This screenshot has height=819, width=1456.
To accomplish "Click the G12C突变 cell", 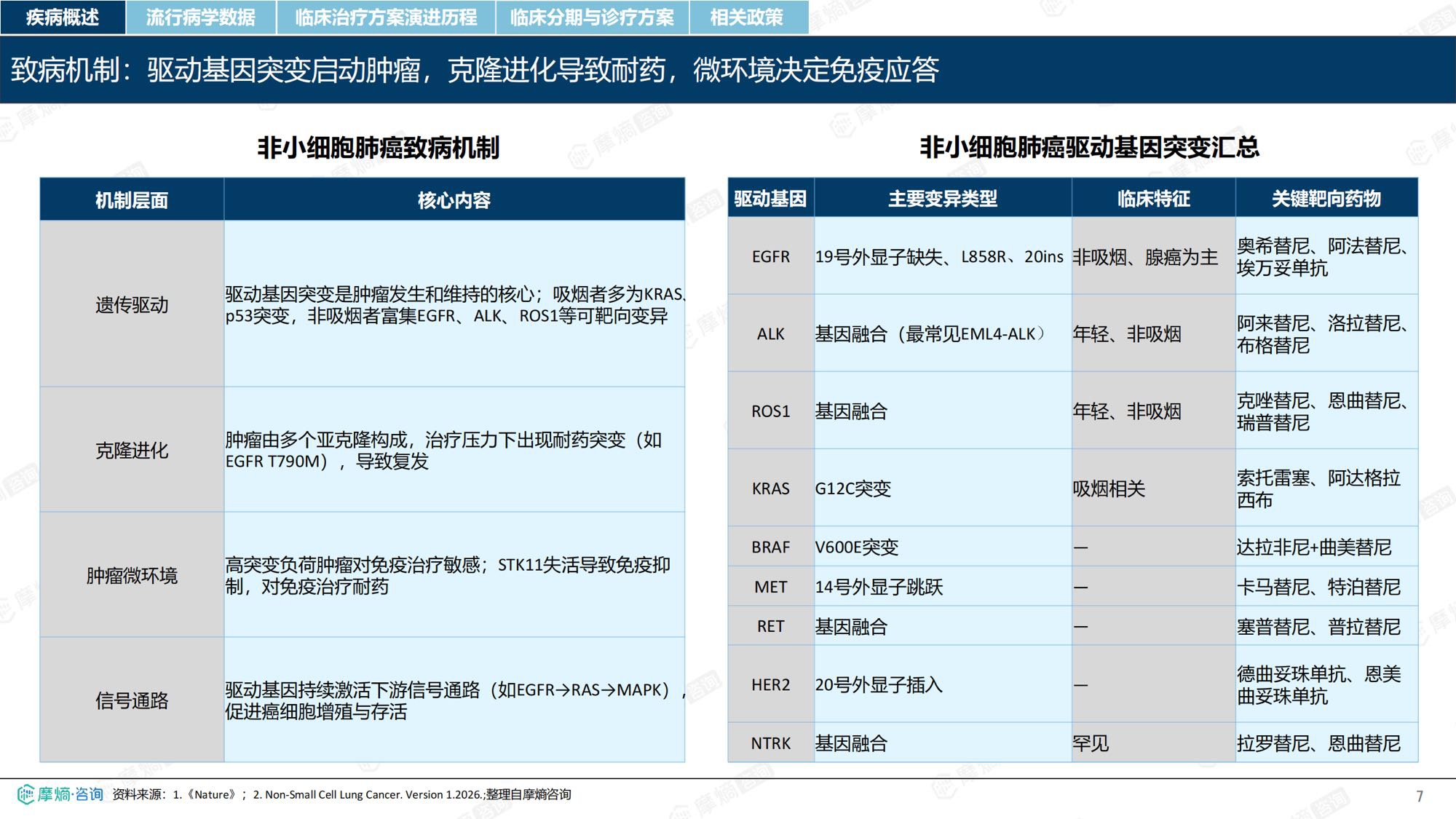I will [943, 488].
